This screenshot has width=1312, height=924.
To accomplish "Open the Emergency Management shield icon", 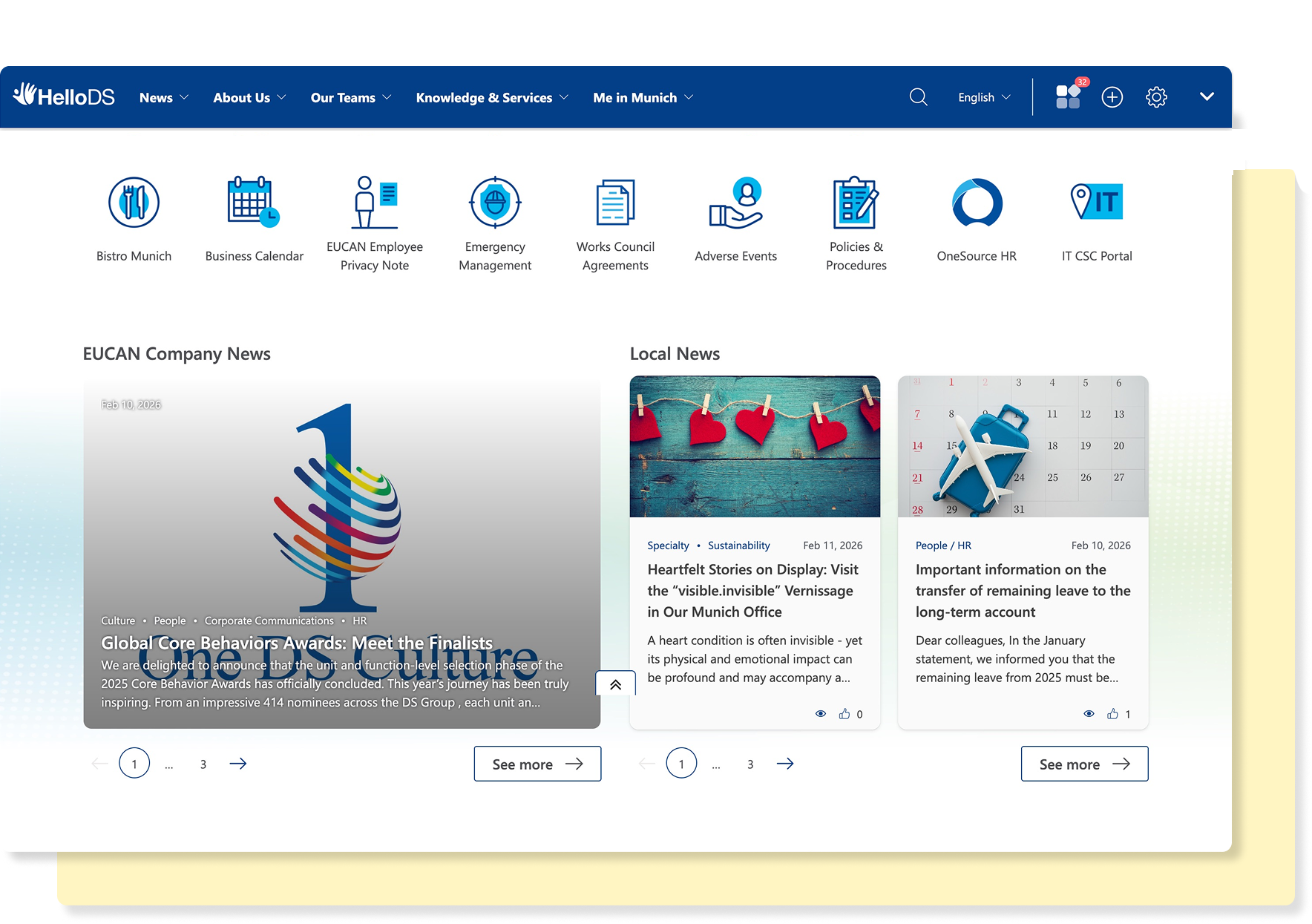I will 495,202.
